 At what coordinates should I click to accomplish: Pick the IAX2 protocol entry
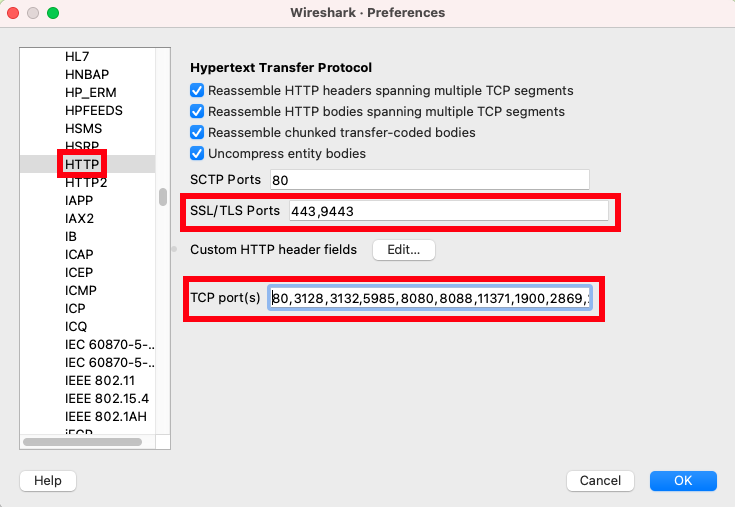(x=79, y=218)
